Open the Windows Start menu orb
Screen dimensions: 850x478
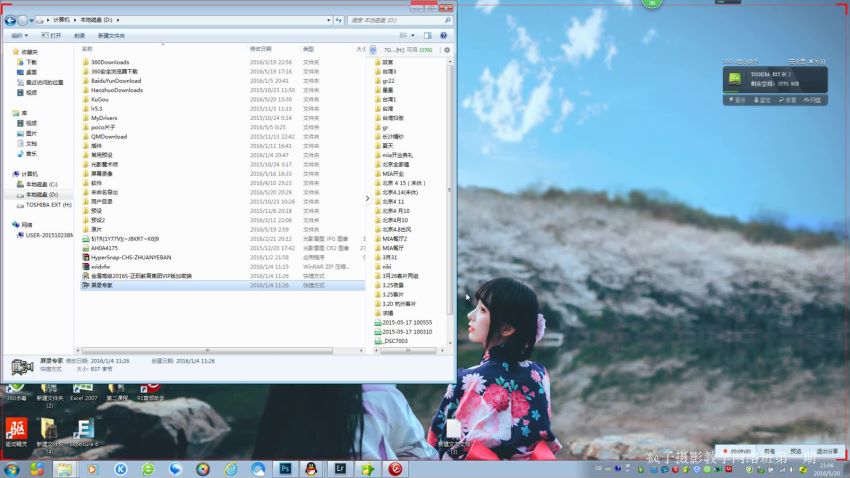pos(12,468)
